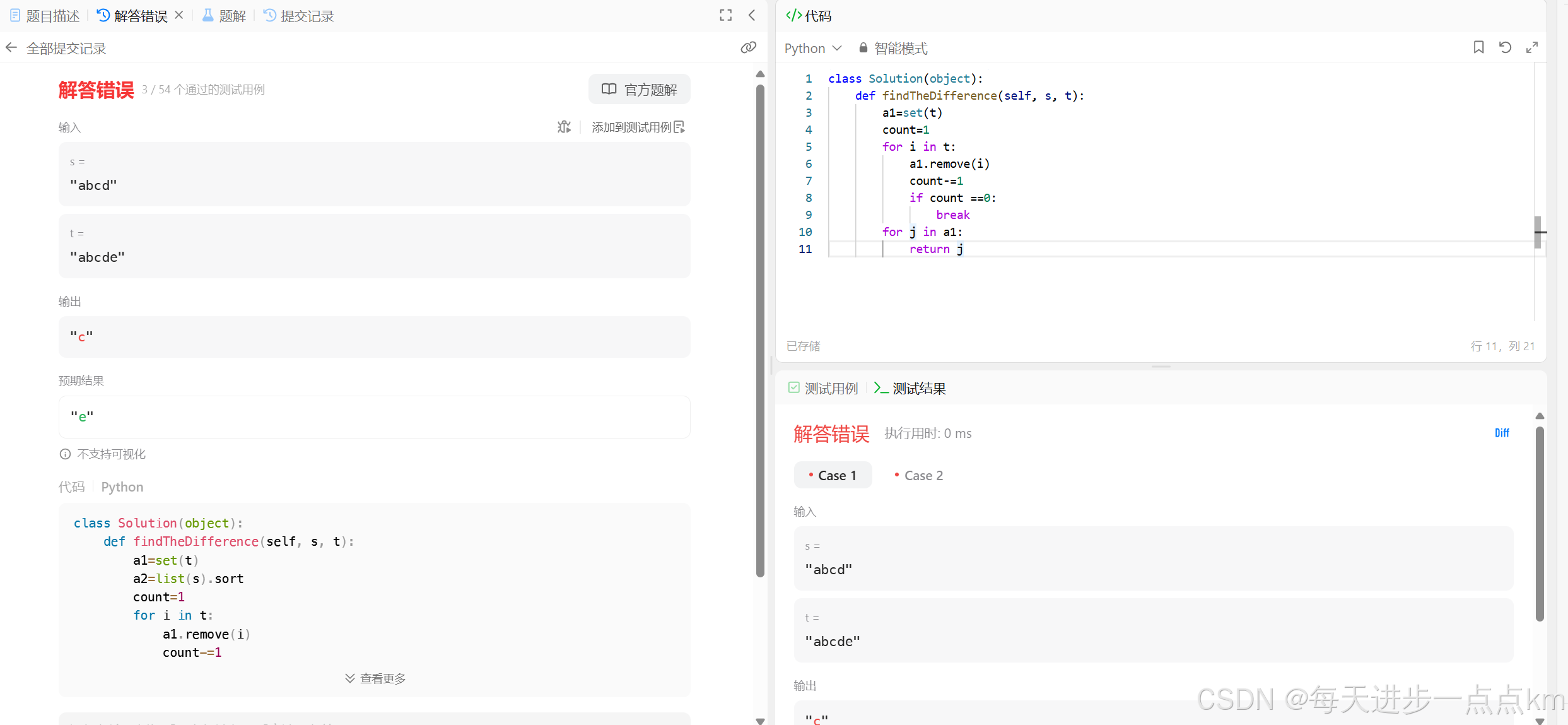Collapse left panel with chevron arrow

click(752, 15)
